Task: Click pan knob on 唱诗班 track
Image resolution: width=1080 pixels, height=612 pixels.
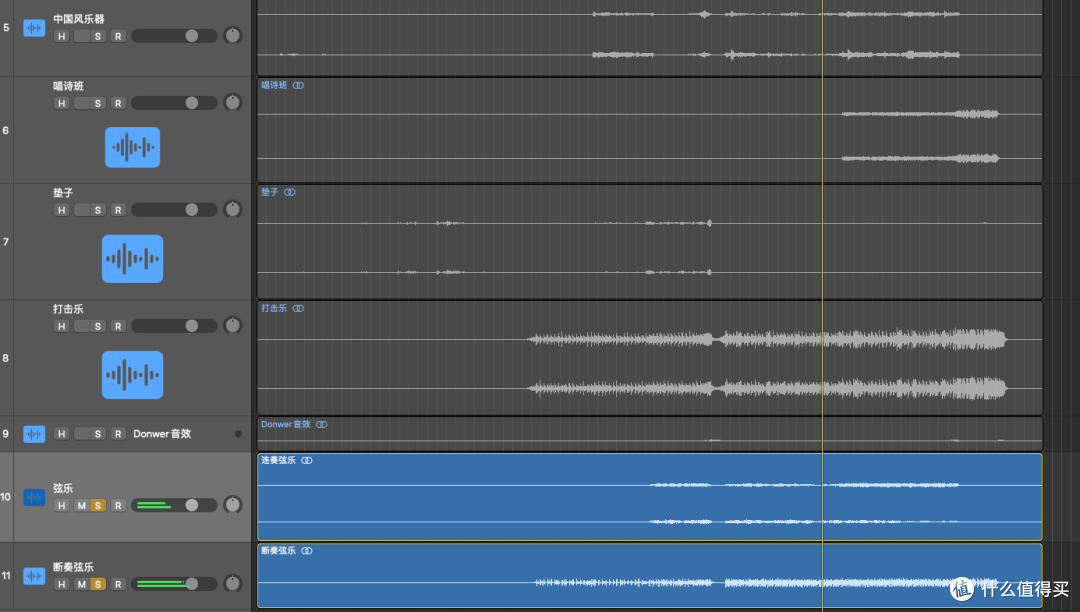Action: point(233,103)
